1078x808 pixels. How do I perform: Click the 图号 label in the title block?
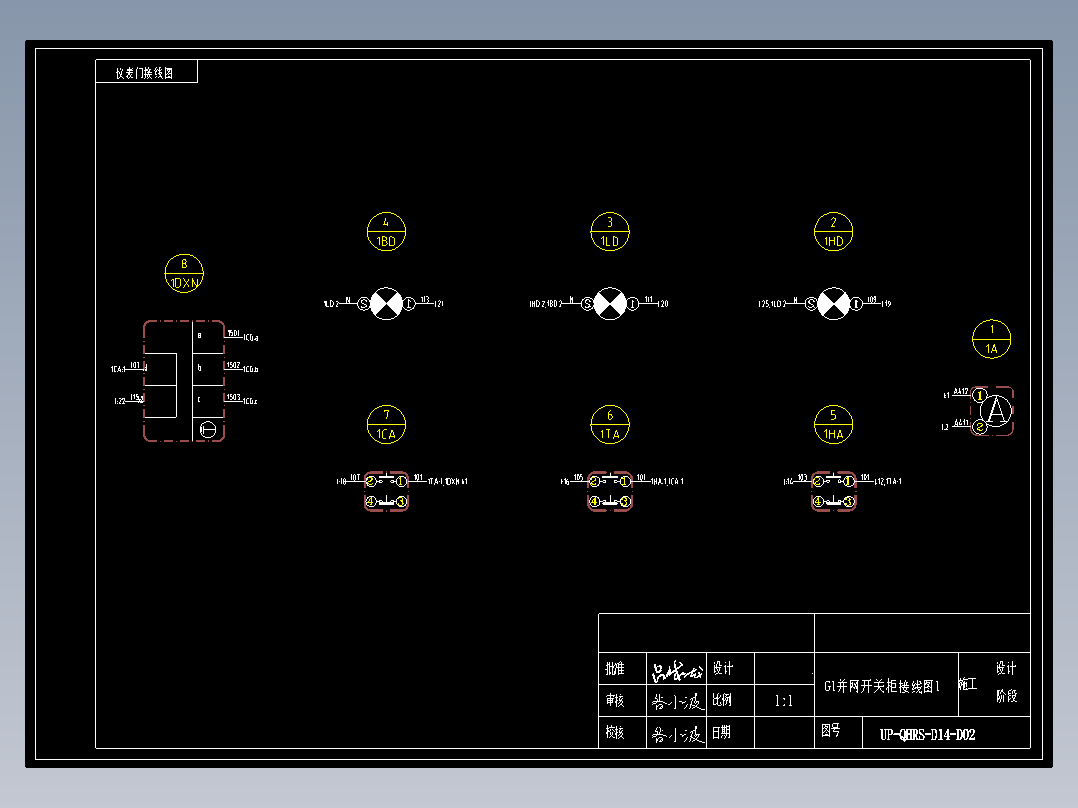[830, 730]
